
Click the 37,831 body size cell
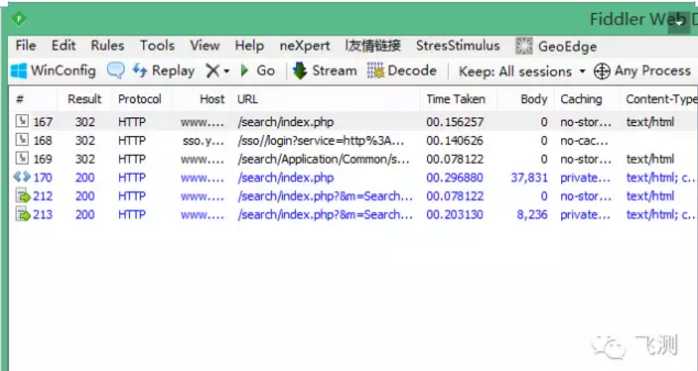529,178
